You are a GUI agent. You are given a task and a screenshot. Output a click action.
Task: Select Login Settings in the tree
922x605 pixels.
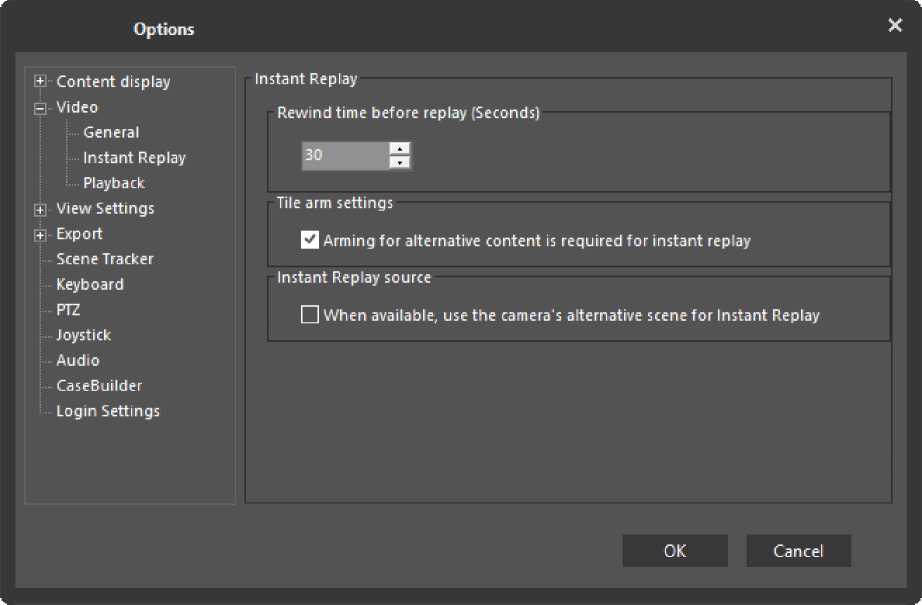(x=107, y=411)
